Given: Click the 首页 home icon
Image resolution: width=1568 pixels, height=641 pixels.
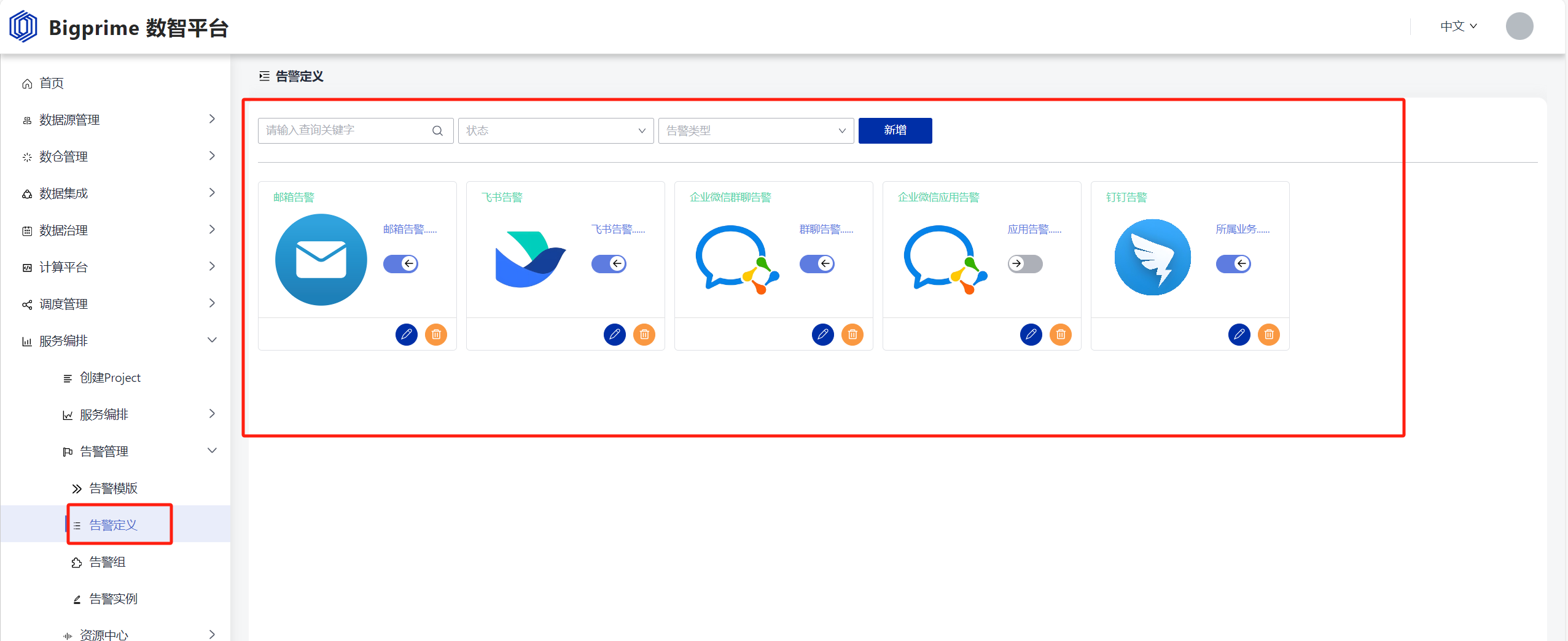Looking at the screenshot, I should coord(27,84).
